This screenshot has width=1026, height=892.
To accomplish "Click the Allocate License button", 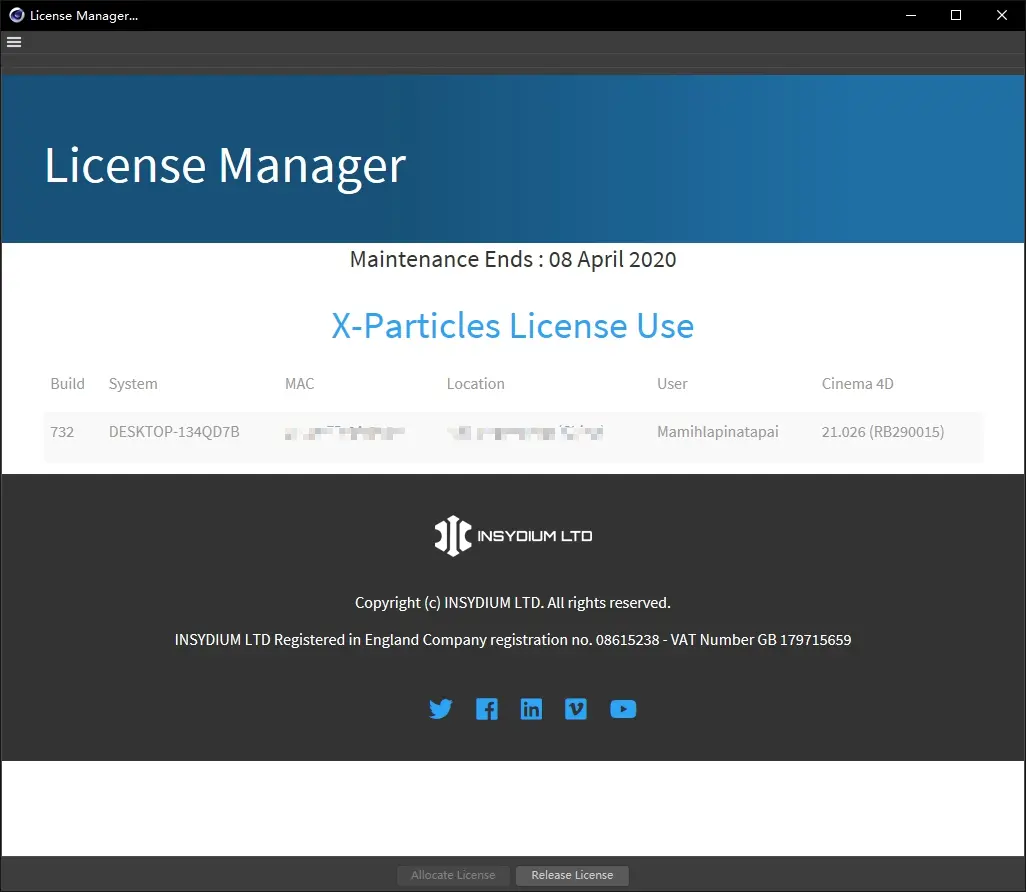I will coord(453,875).
